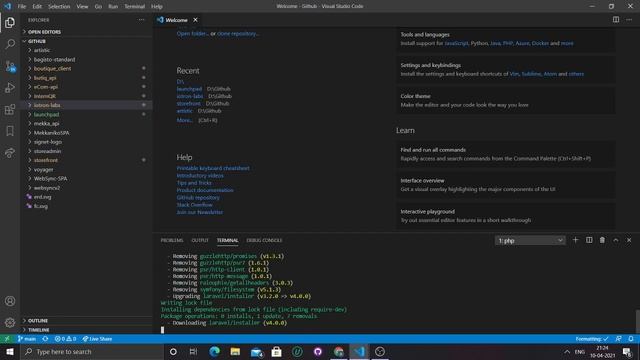The width and height of the screenshot is (640, 360).
Task: Open the Manage gear icon
Action: pyautogui.click(x=10, y=322)
